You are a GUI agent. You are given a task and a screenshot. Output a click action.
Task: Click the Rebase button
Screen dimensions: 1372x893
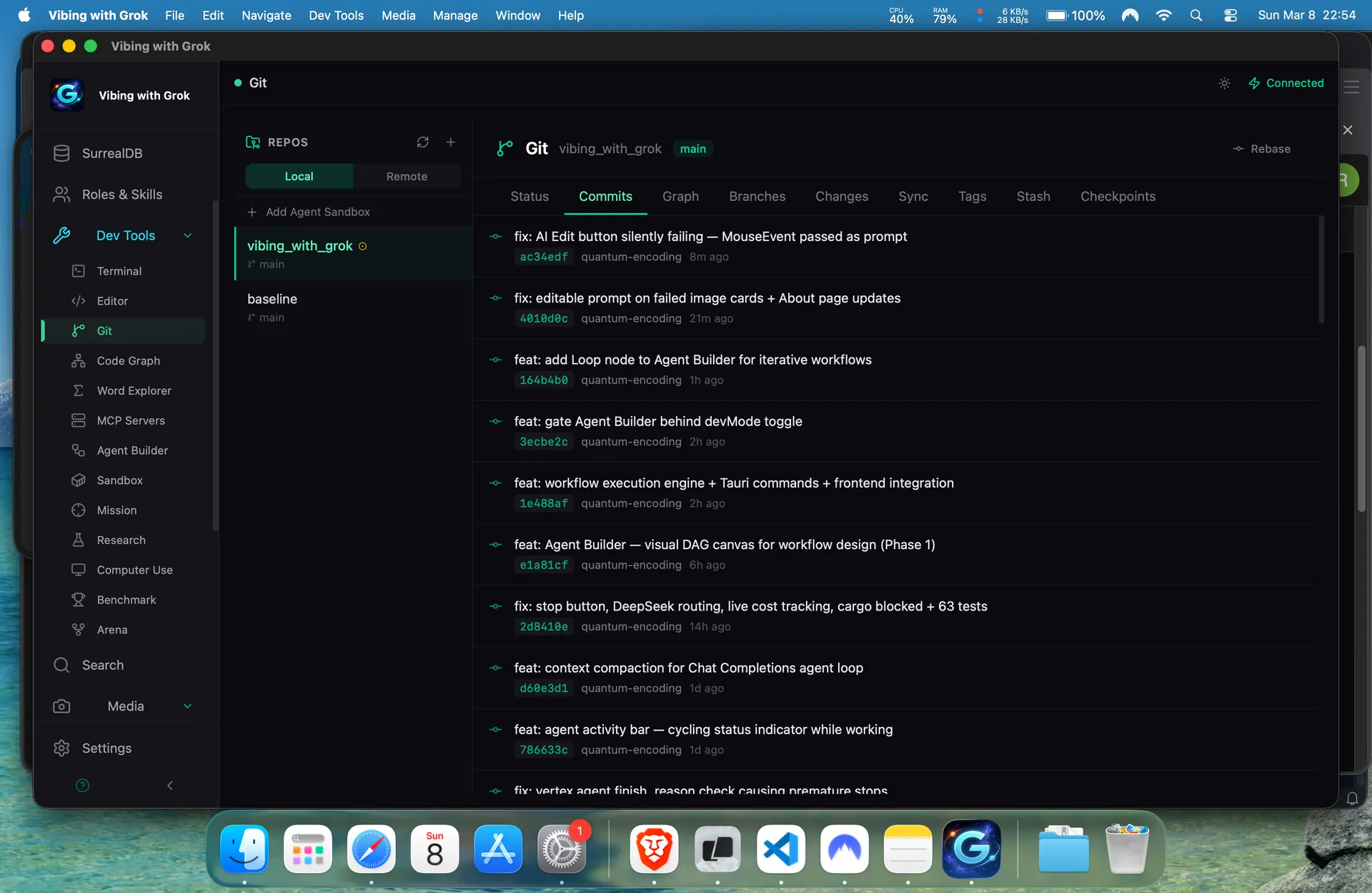click(1262, 149)
